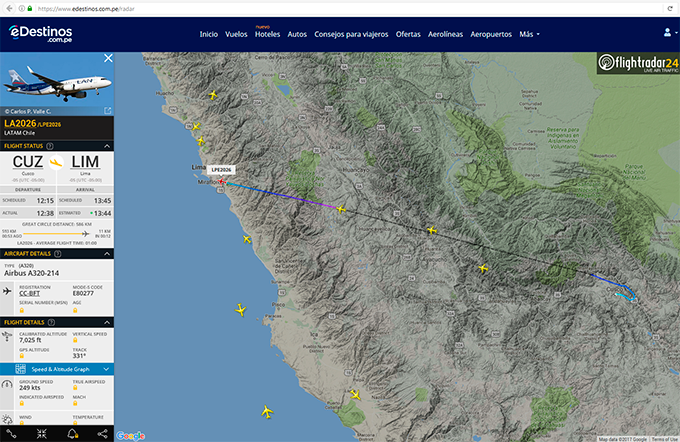Select the yellow aircraft over the ocean near Pisco

pyautogui.click(x=241, y=310)
